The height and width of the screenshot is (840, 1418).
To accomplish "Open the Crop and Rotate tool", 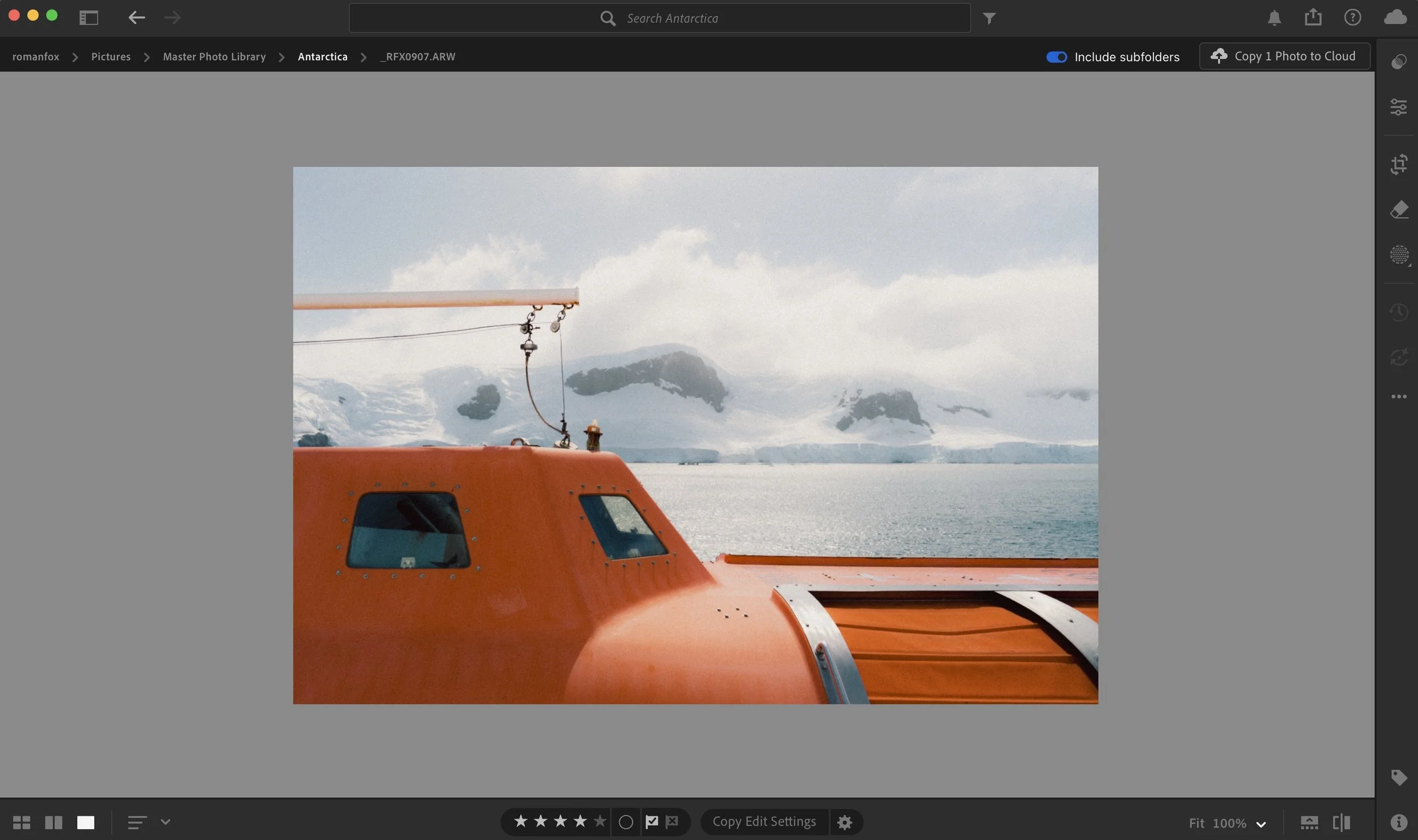I will [1399, 164].
